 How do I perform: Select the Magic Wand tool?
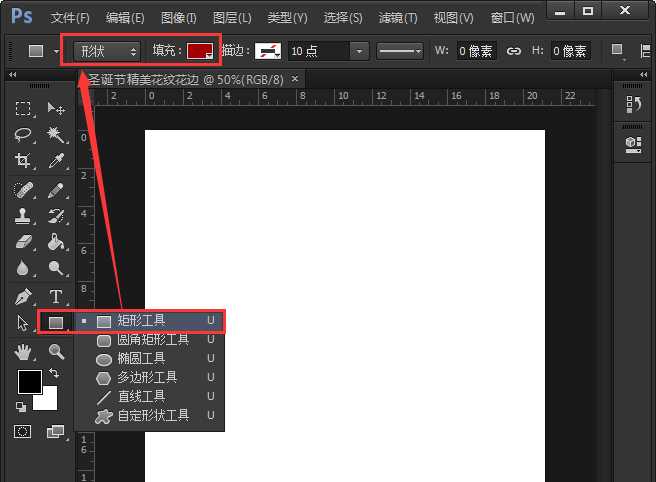point(56,135)
